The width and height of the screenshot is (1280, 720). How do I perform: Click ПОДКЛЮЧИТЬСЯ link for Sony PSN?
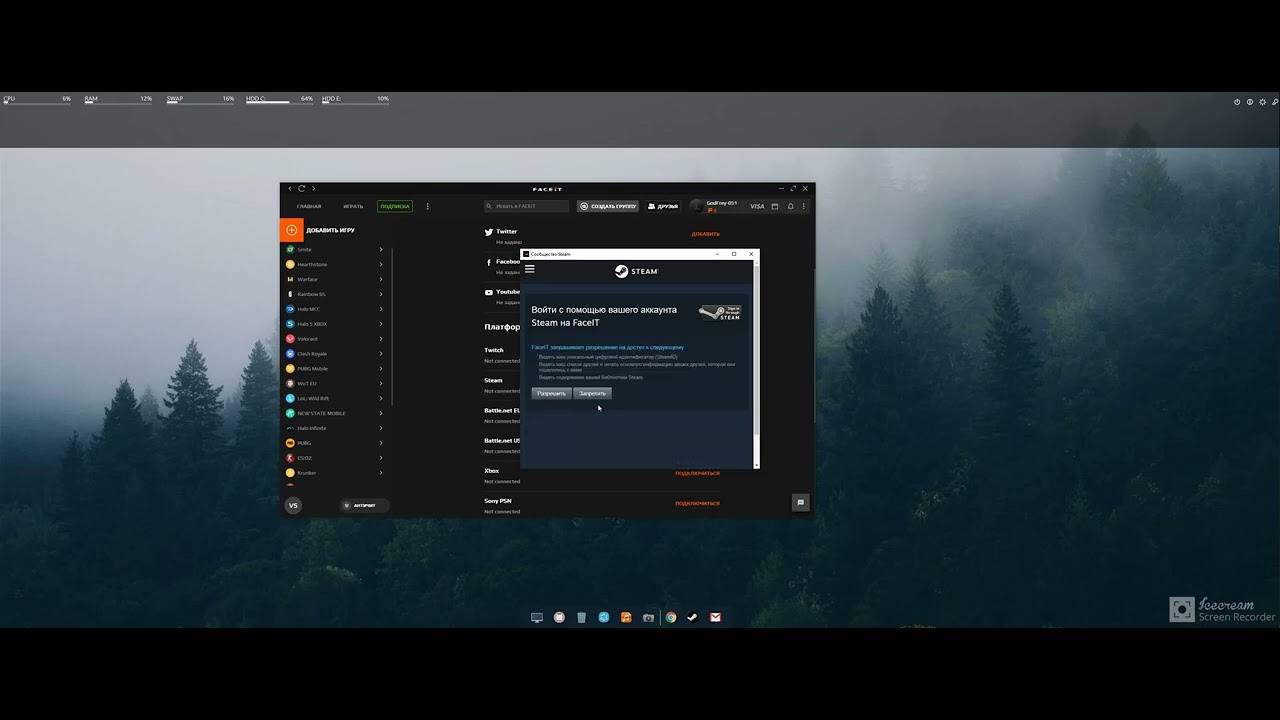click(697, 503)
